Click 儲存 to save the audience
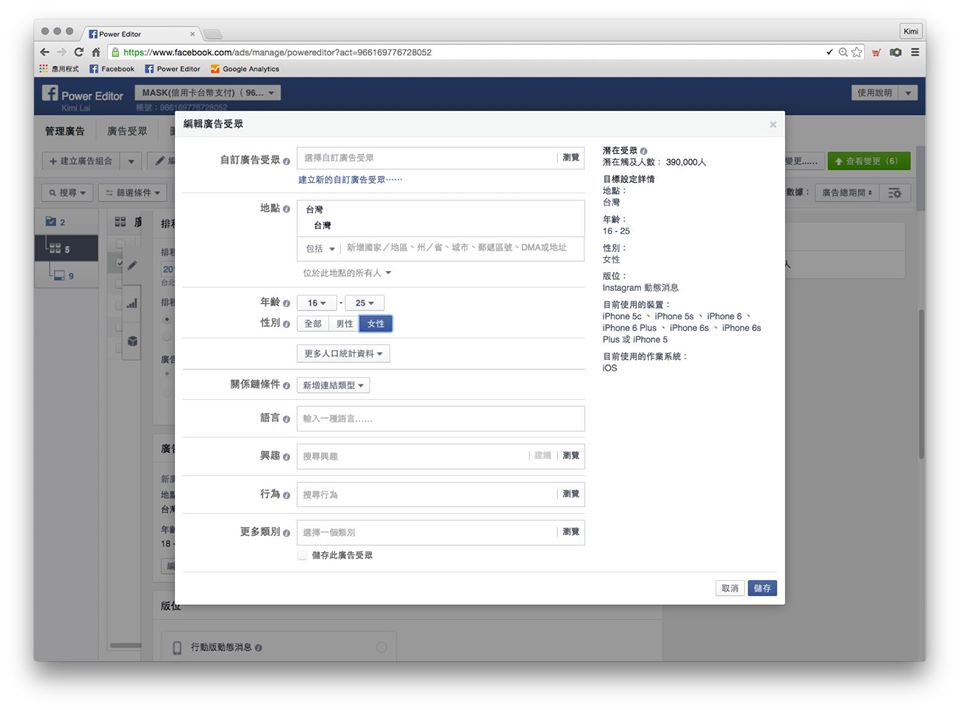Image resolution: width=960 pixels, height=710 pixels. (x=762, y=588)
